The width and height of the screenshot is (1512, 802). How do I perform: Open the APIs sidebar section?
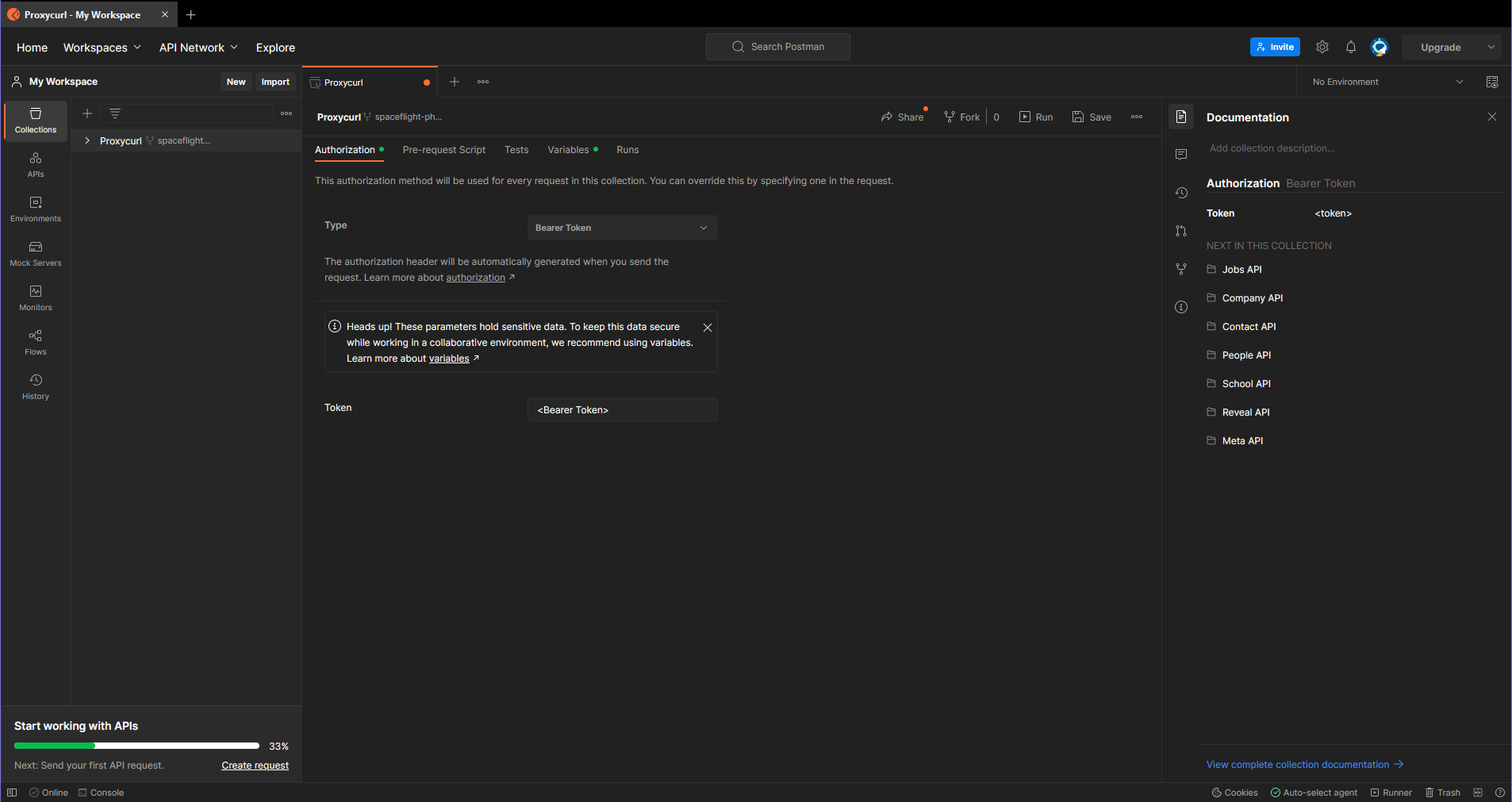tap(36, 165)
